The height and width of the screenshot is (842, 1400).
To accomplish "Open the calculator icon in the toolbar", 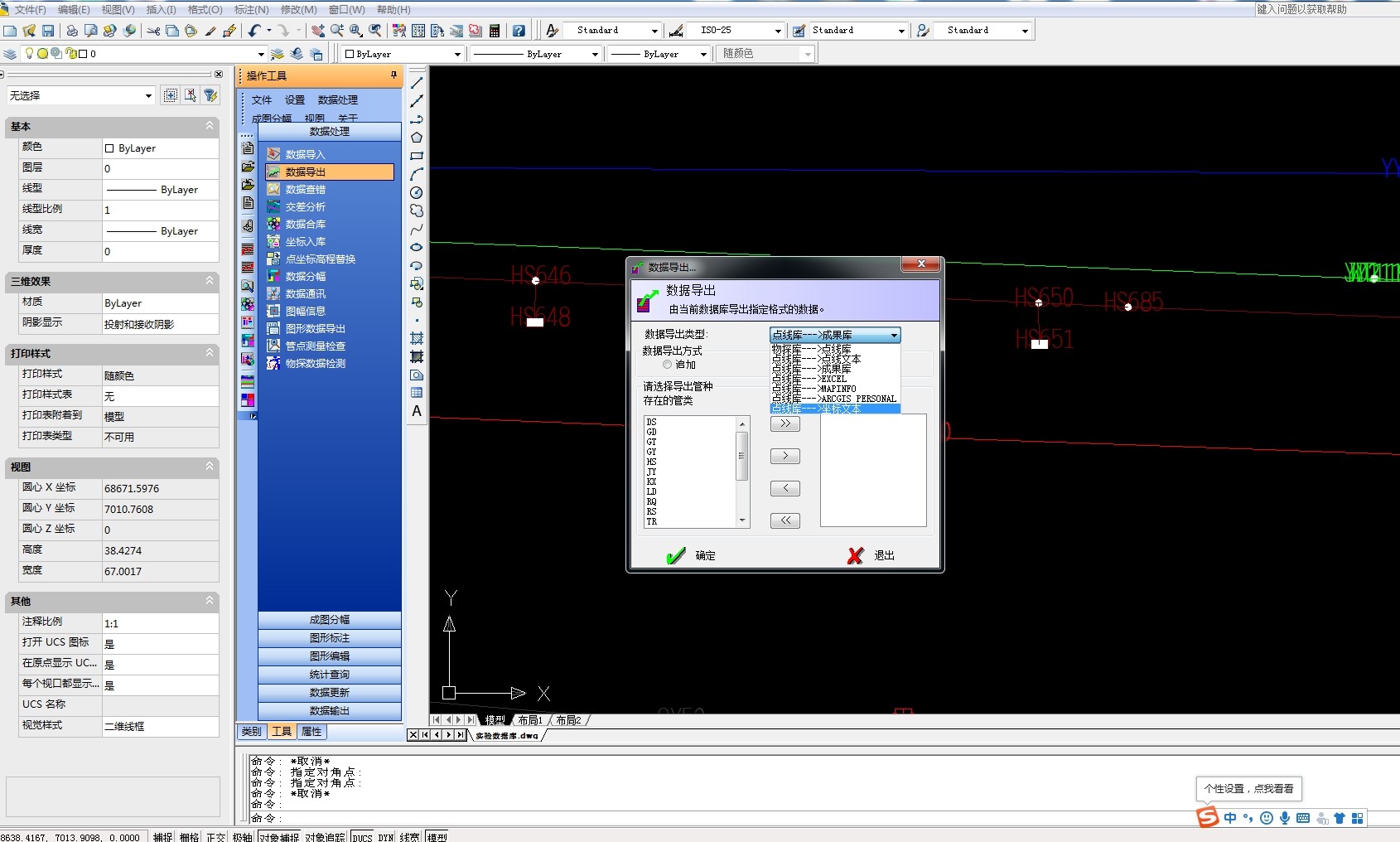I will coord(495,31).
